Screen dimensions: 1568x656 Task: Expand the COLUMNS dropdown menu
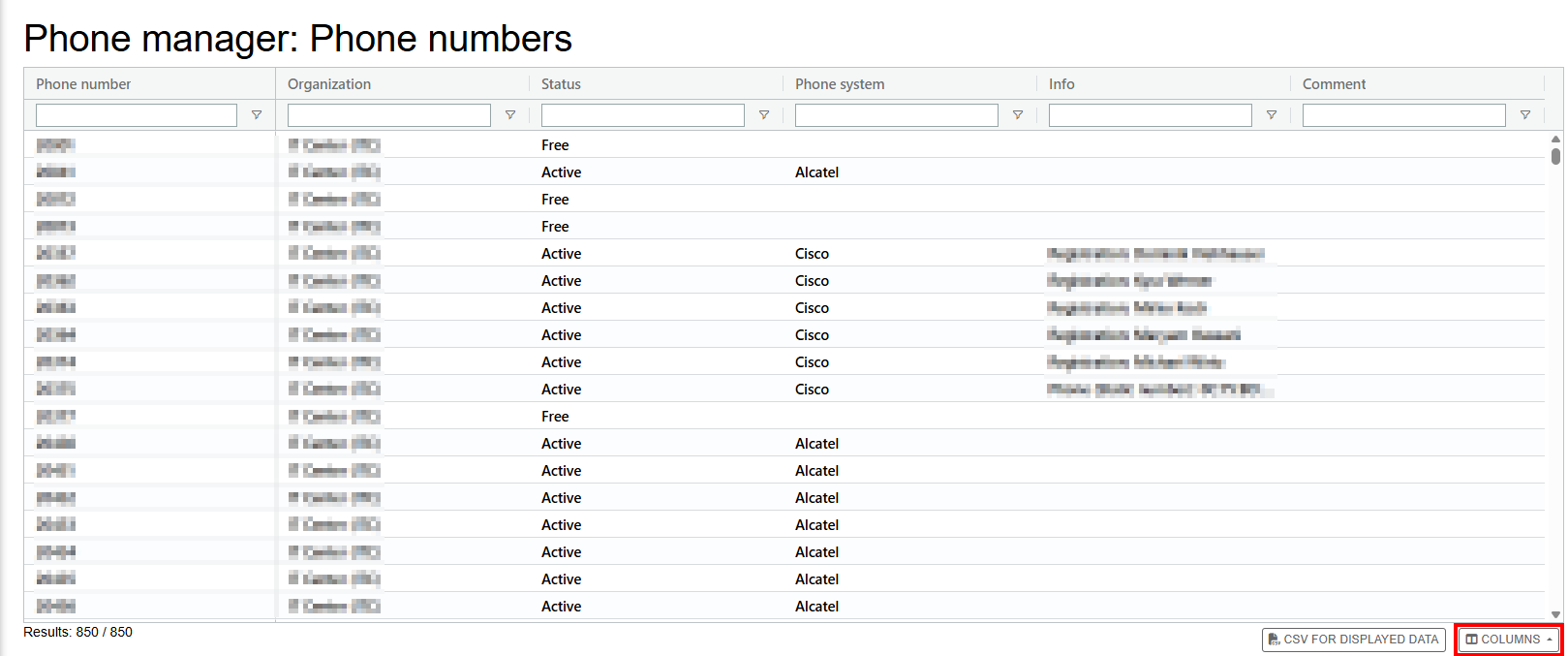pyautogui.click(x=1510, y=640)
